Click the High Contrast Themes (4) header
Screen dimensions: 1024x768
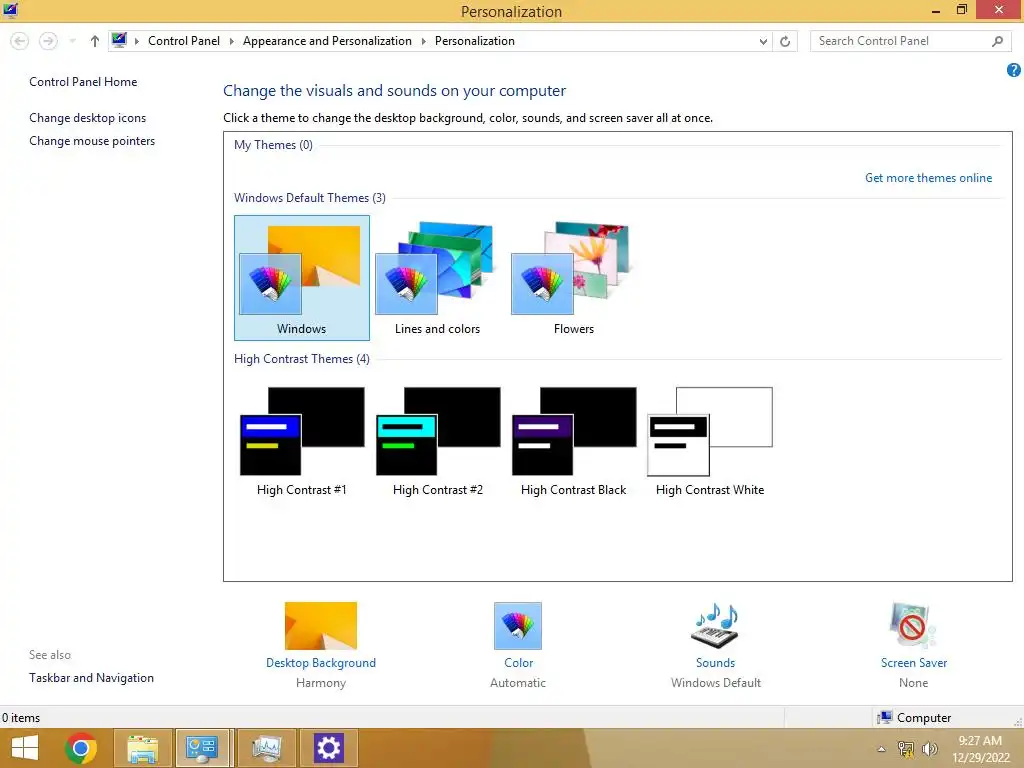[302, 359]
